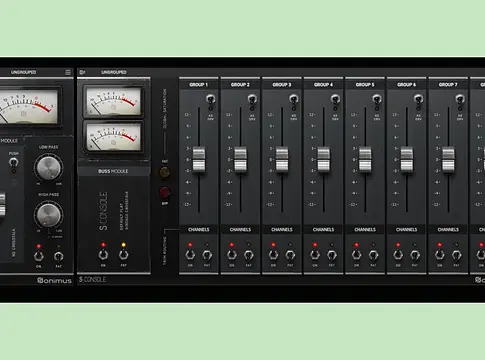Viewport: 485px width, 360px height.
Task: Toggle the Group 6 FAT switch
Action: coord(415,255)
